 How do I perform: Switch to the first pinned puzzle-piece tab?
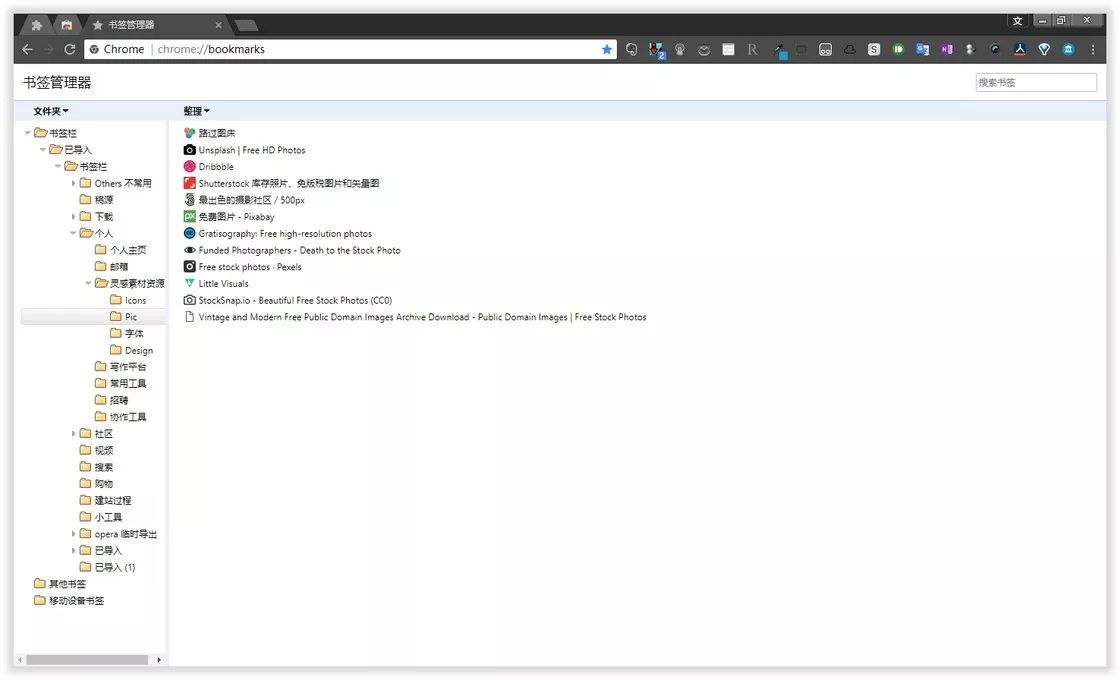click(36, 25)
